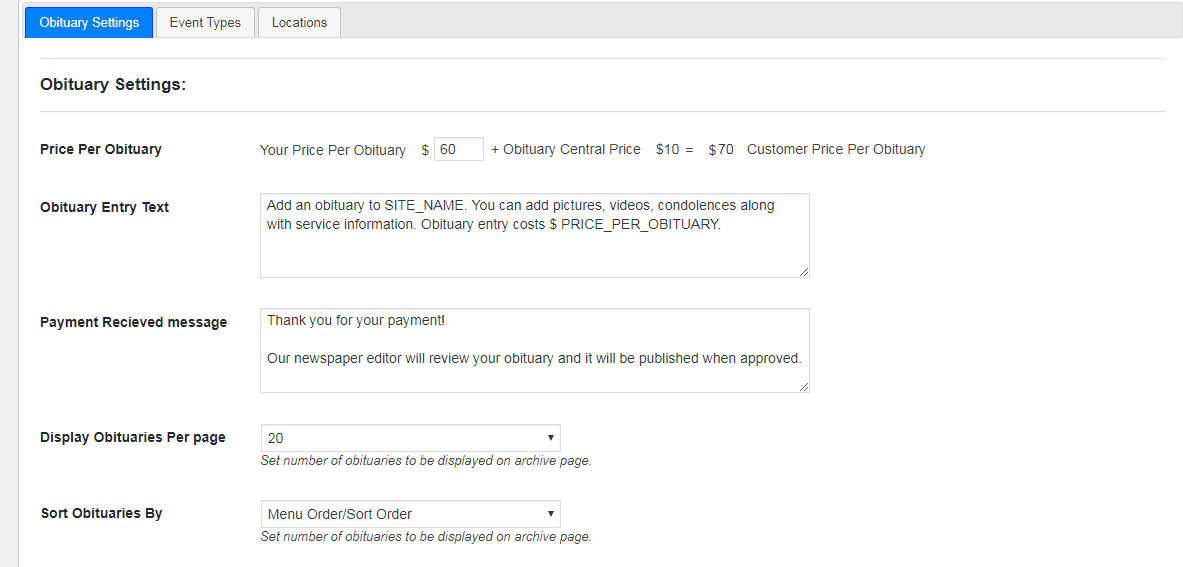This screenshot has height=567, width=1183.
Task: Click the Price Per Obituary label
Action: (x=100, y=149)
